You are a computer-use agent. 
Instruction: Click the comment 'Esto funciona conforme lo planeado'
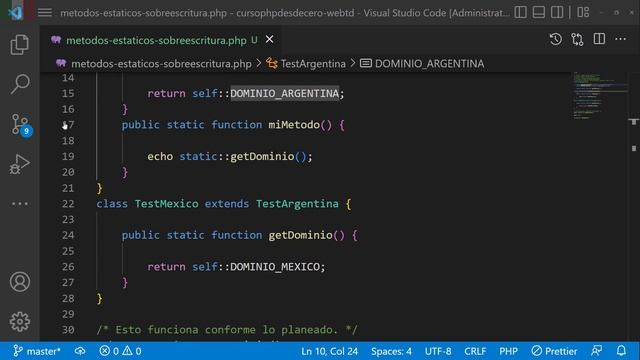pos(227,330)
